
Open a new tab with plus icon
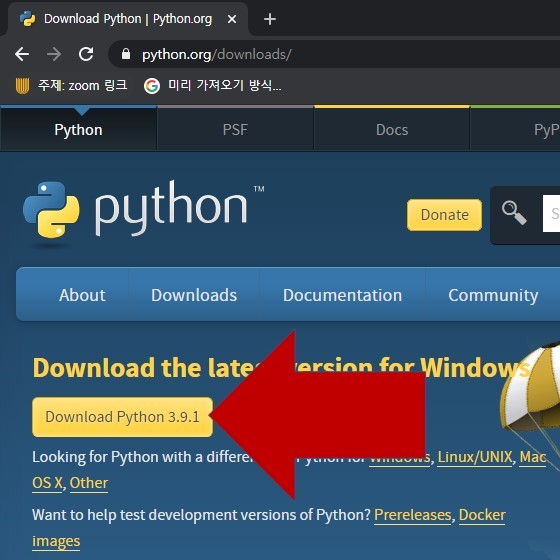(270, 19)
